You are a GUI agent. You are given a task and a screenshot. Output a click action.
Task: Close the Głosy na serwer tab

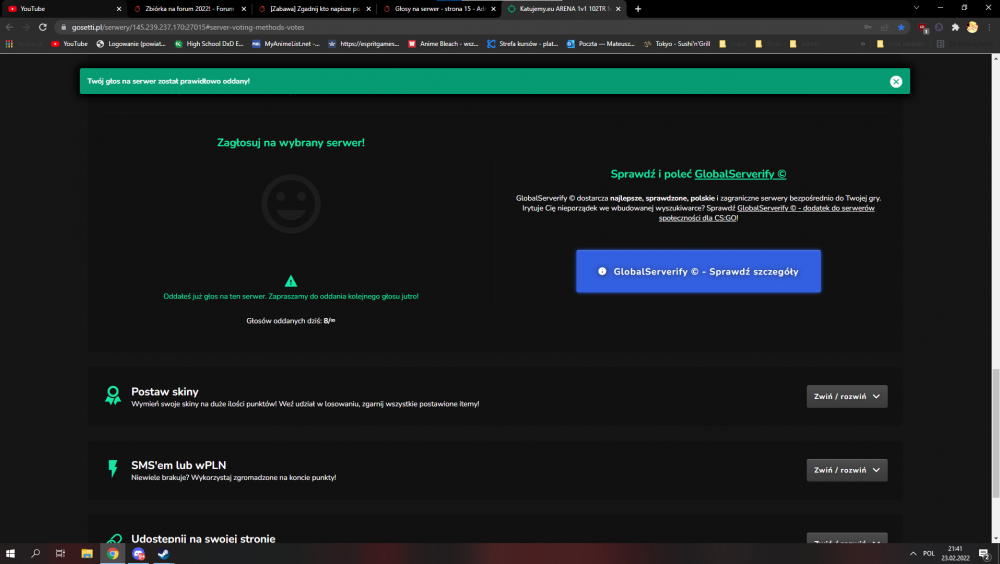tap(493, 9)
